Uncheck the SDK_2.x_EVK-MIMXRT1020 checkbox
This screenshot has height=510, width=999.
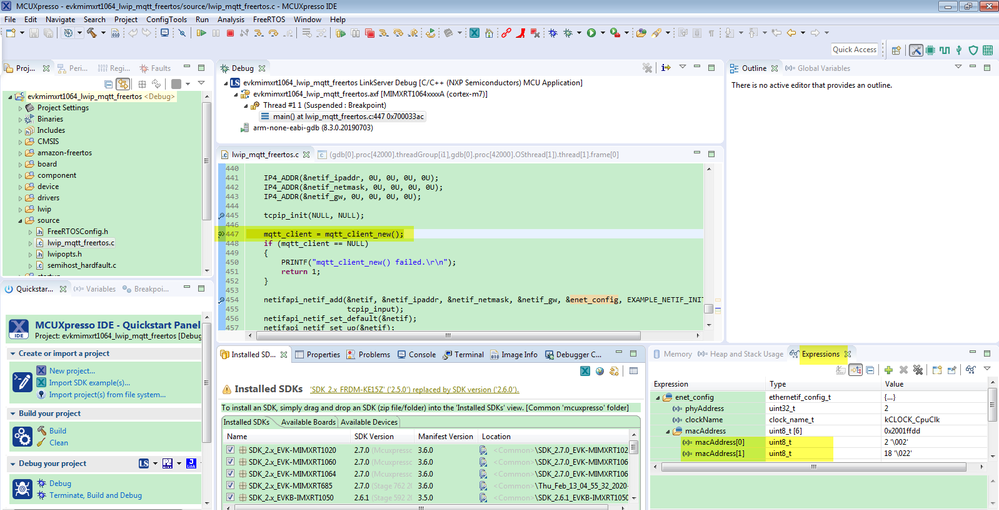click(x=231, y=450)
